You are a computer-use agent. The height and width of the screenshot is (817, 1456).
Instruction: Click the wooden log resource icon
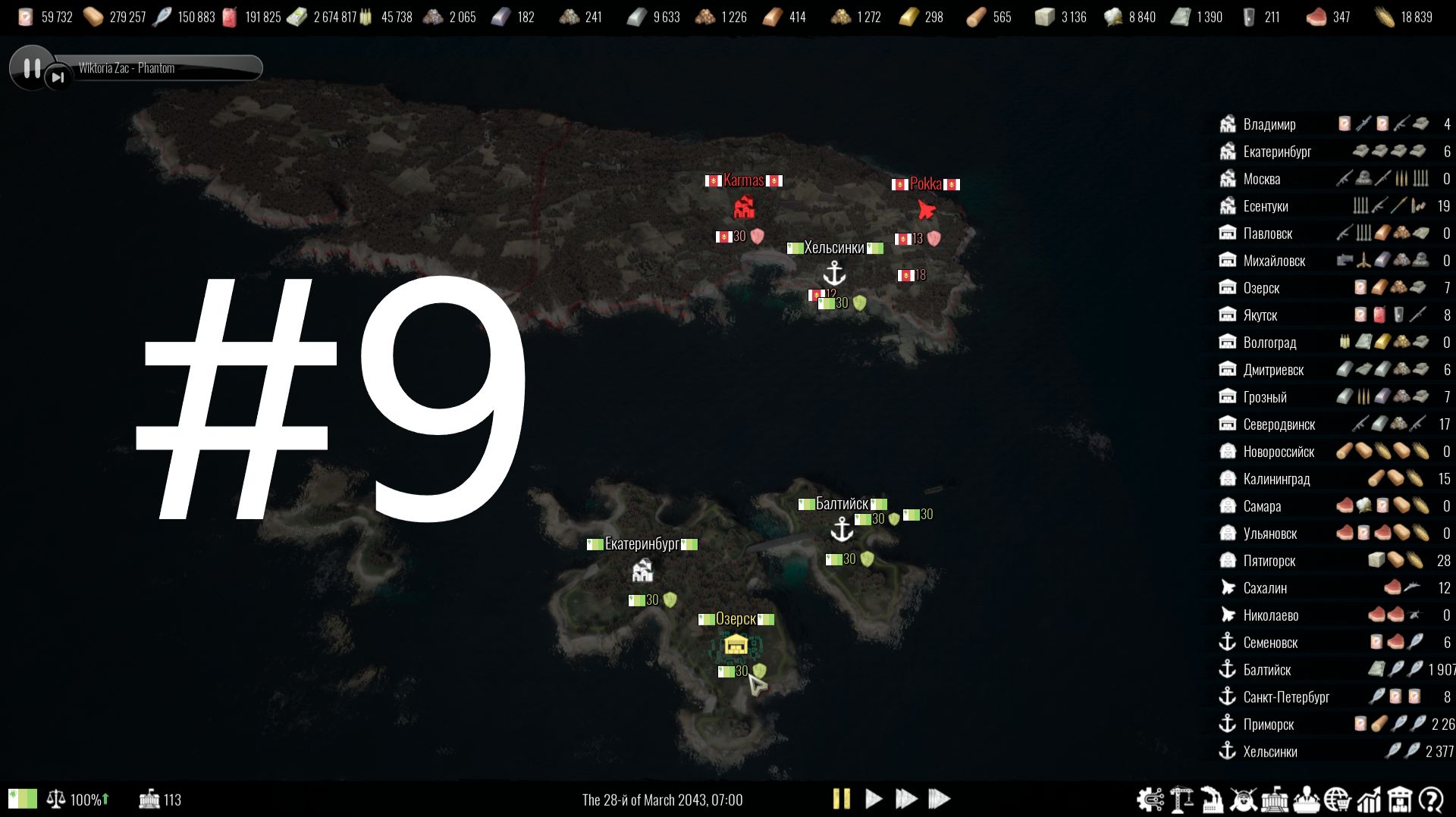pyautogui.click(x=976, y=17)
